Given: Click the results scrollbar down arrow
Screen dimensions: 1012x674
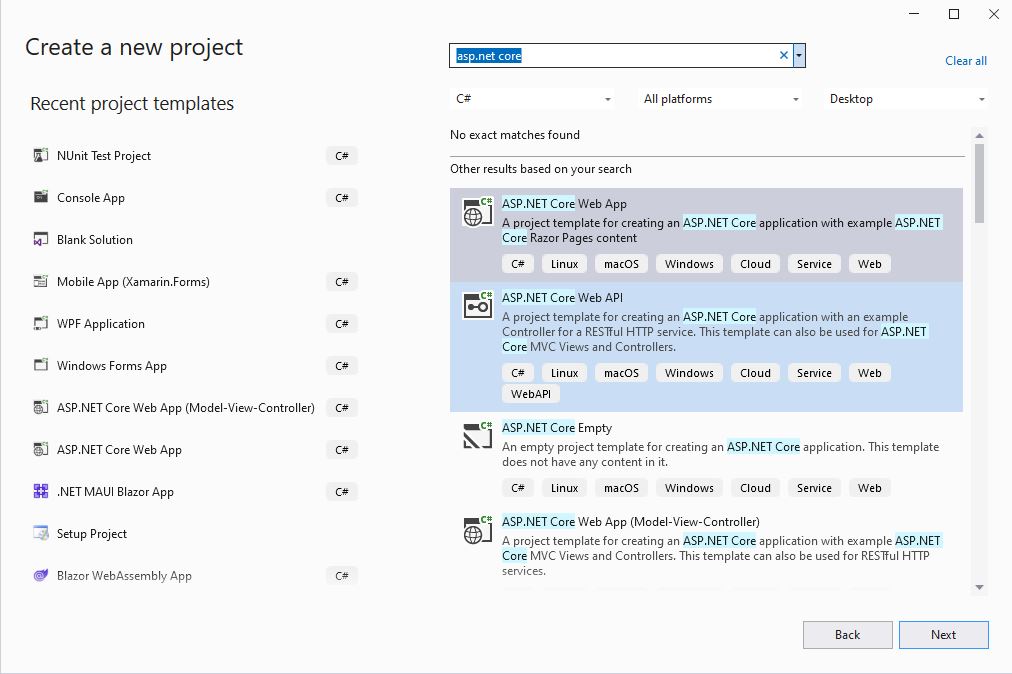Looking at the screenshot, I should tap(979, 587).
